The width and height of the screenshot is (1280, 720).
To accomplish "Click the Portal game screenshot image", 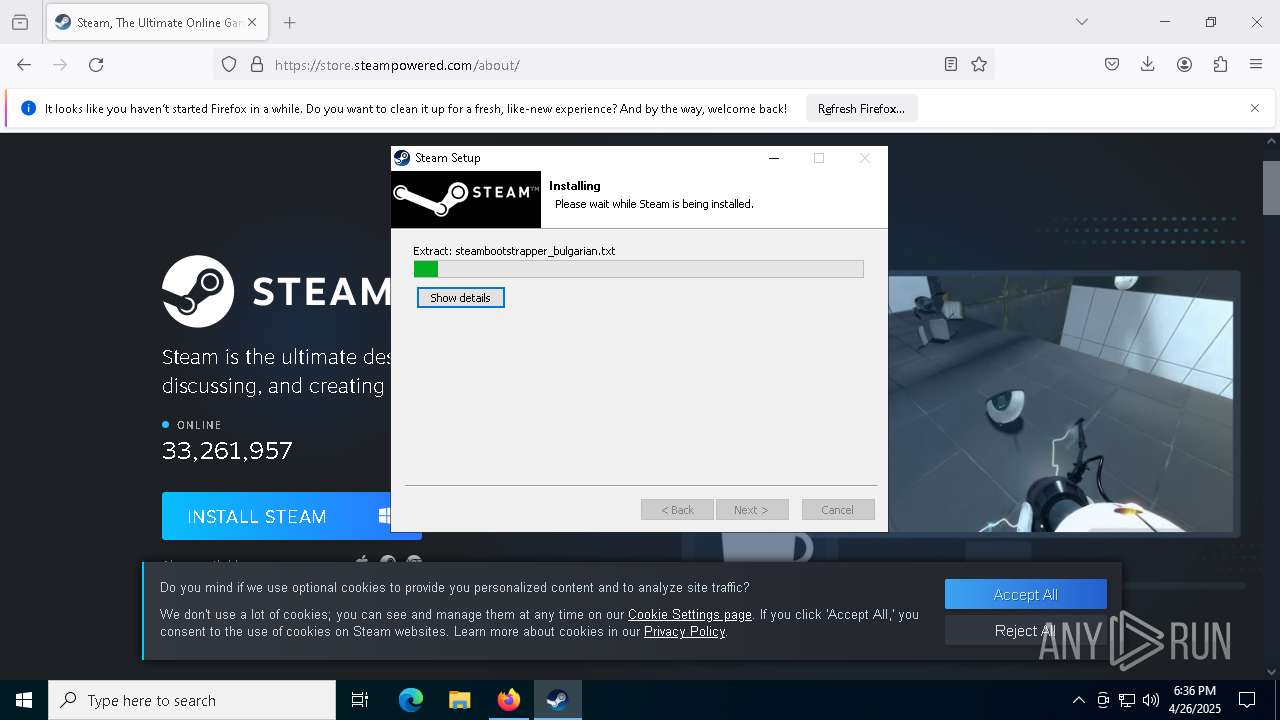I will click(x=1060, y=403).
